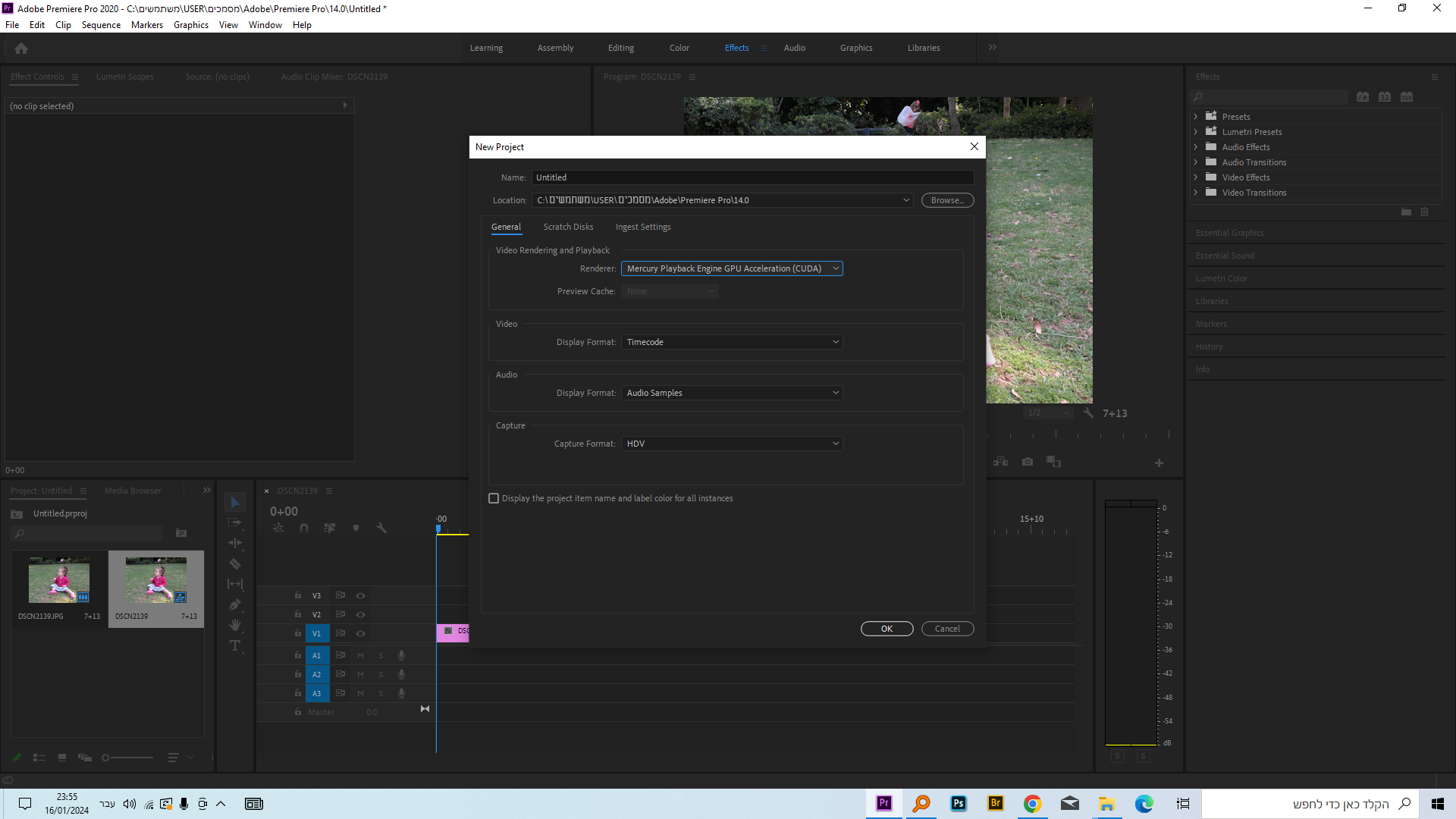Select the Selection arrow tool
This screenshot has width=1456, height=819.
[235, 503]
